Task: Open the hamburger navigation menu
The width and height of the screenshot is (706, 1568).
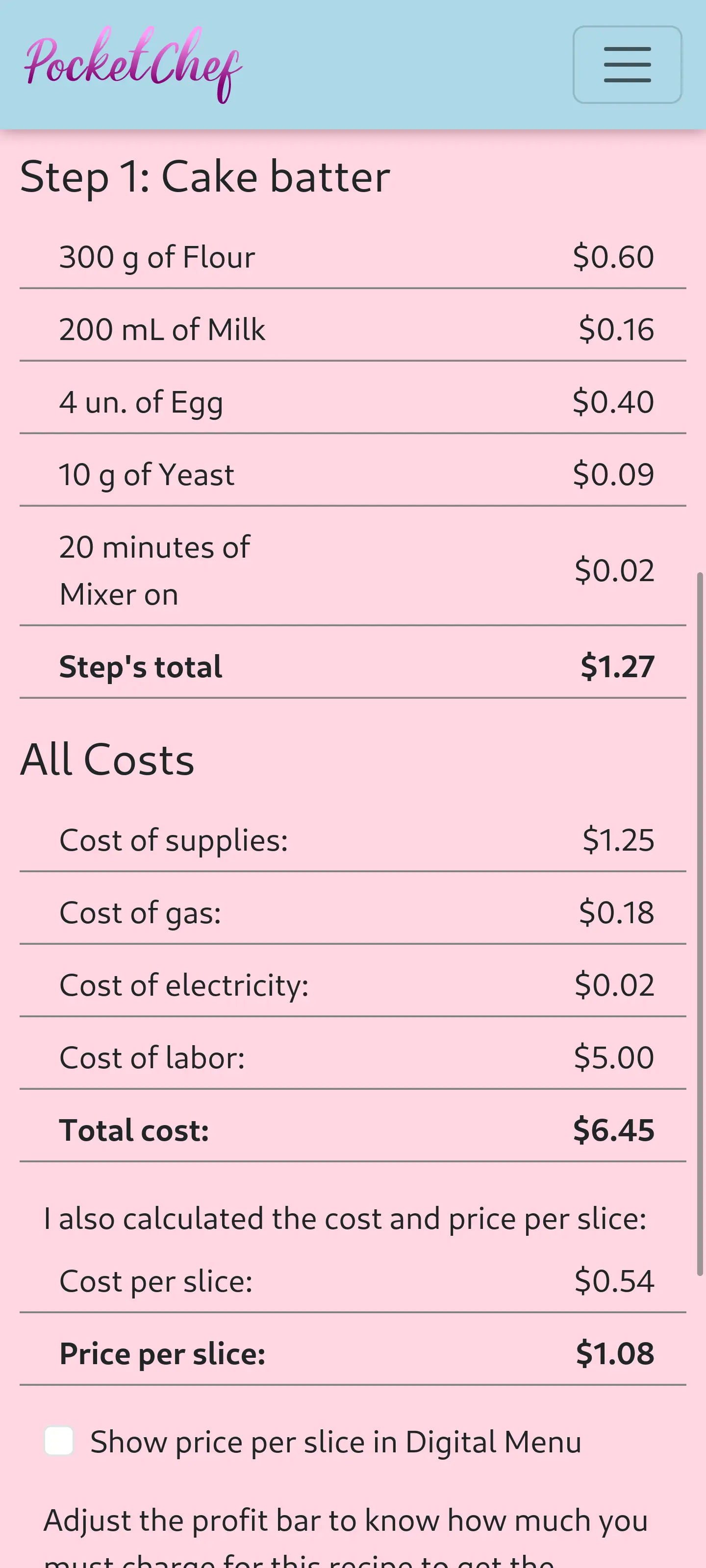Action: (x=627, y=65)
